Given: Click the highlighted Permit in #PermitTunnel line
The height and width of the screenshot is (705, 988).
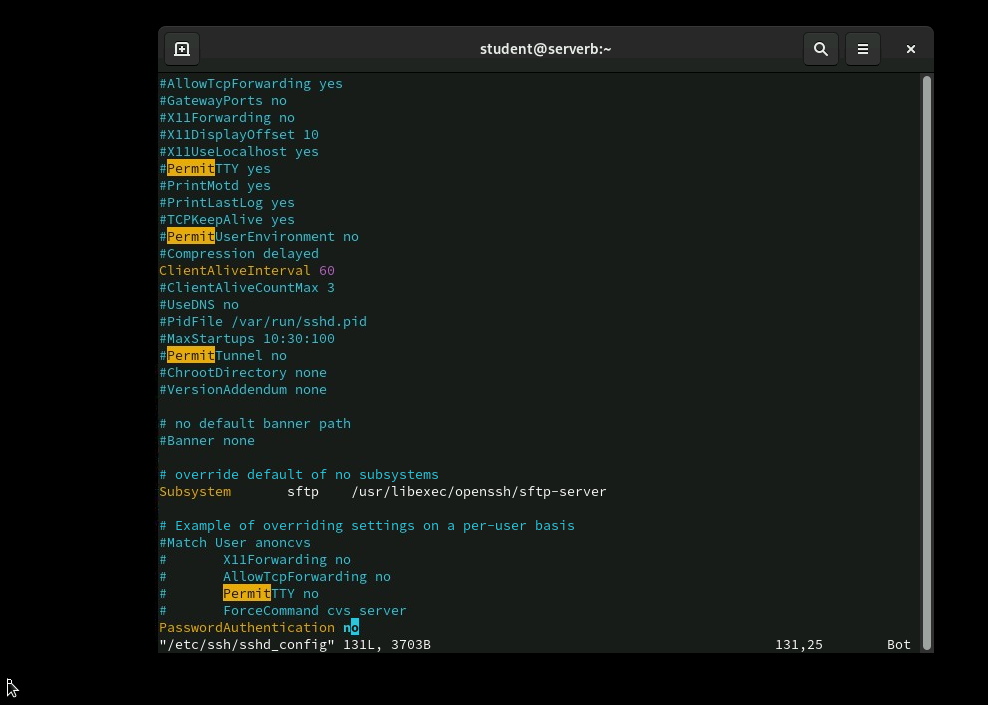Looking at the screenshot, I should point(189,355).
